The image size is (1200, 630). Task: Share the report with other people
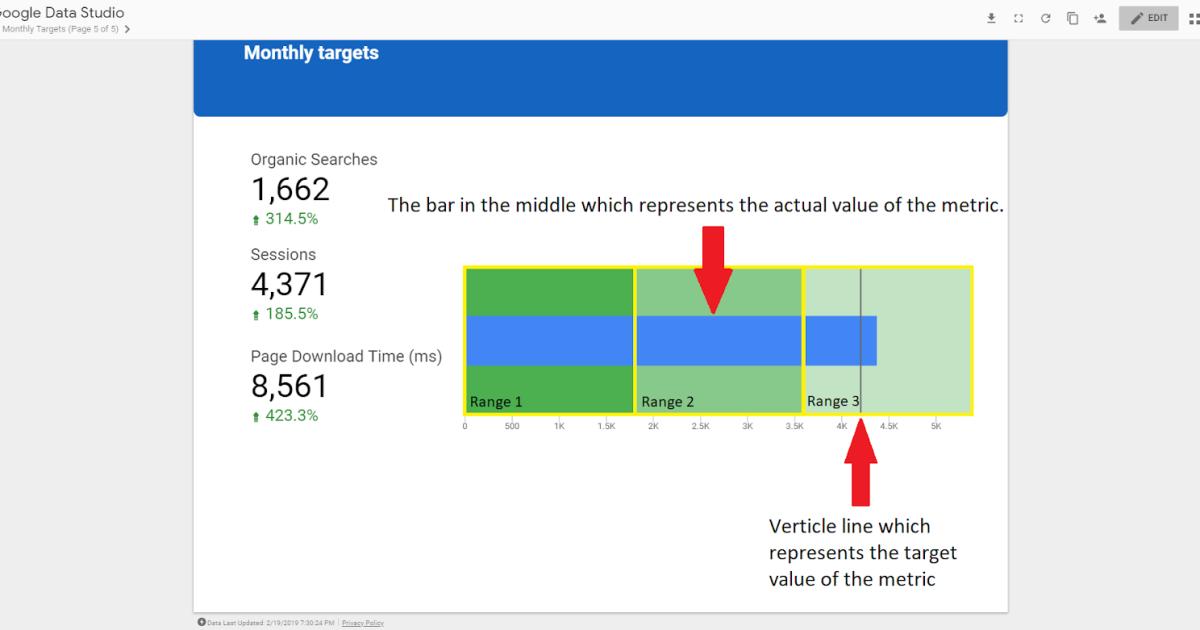(x=1098, y=17)
